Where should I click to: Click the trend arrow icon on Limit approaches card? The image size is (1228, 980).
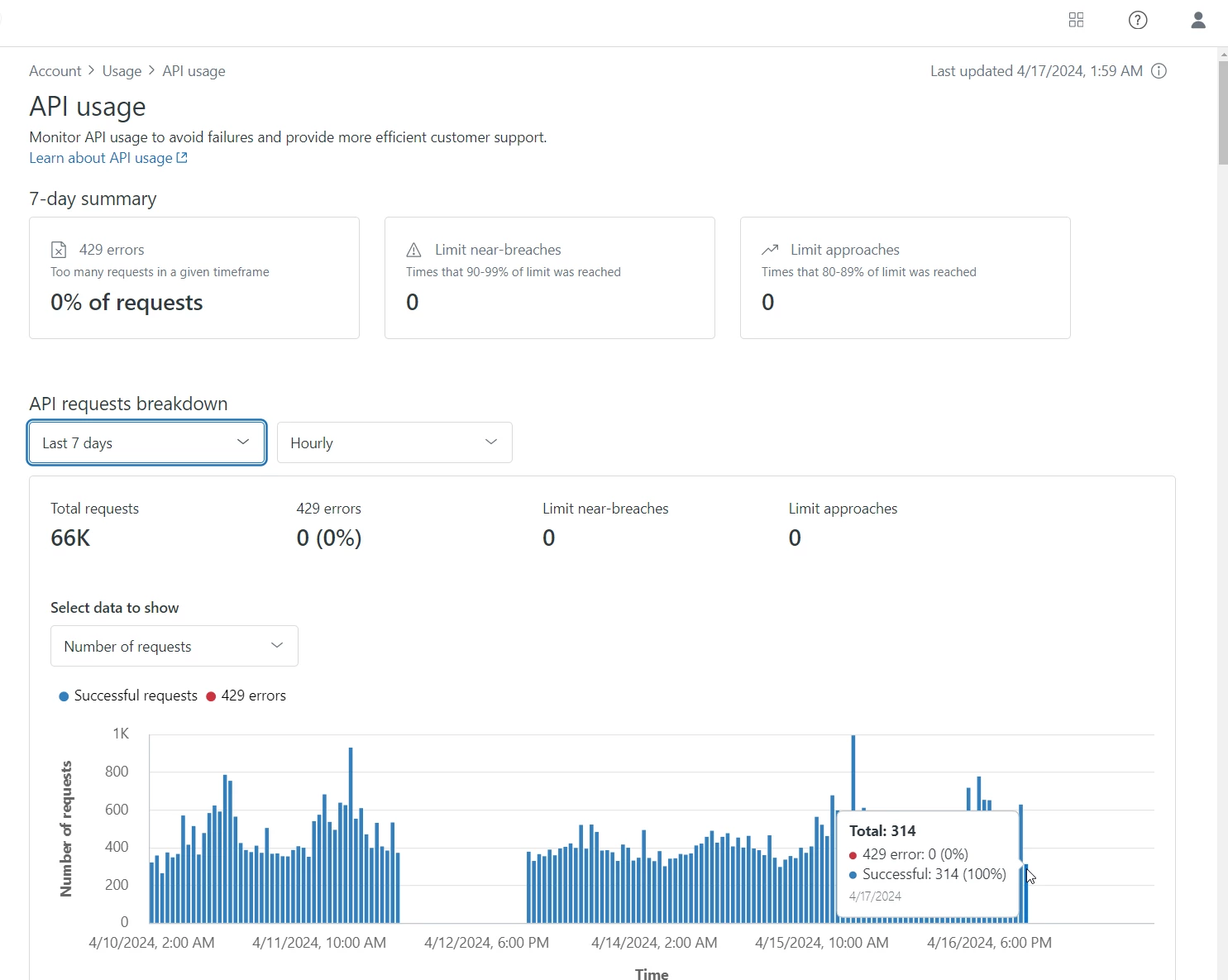770,250
